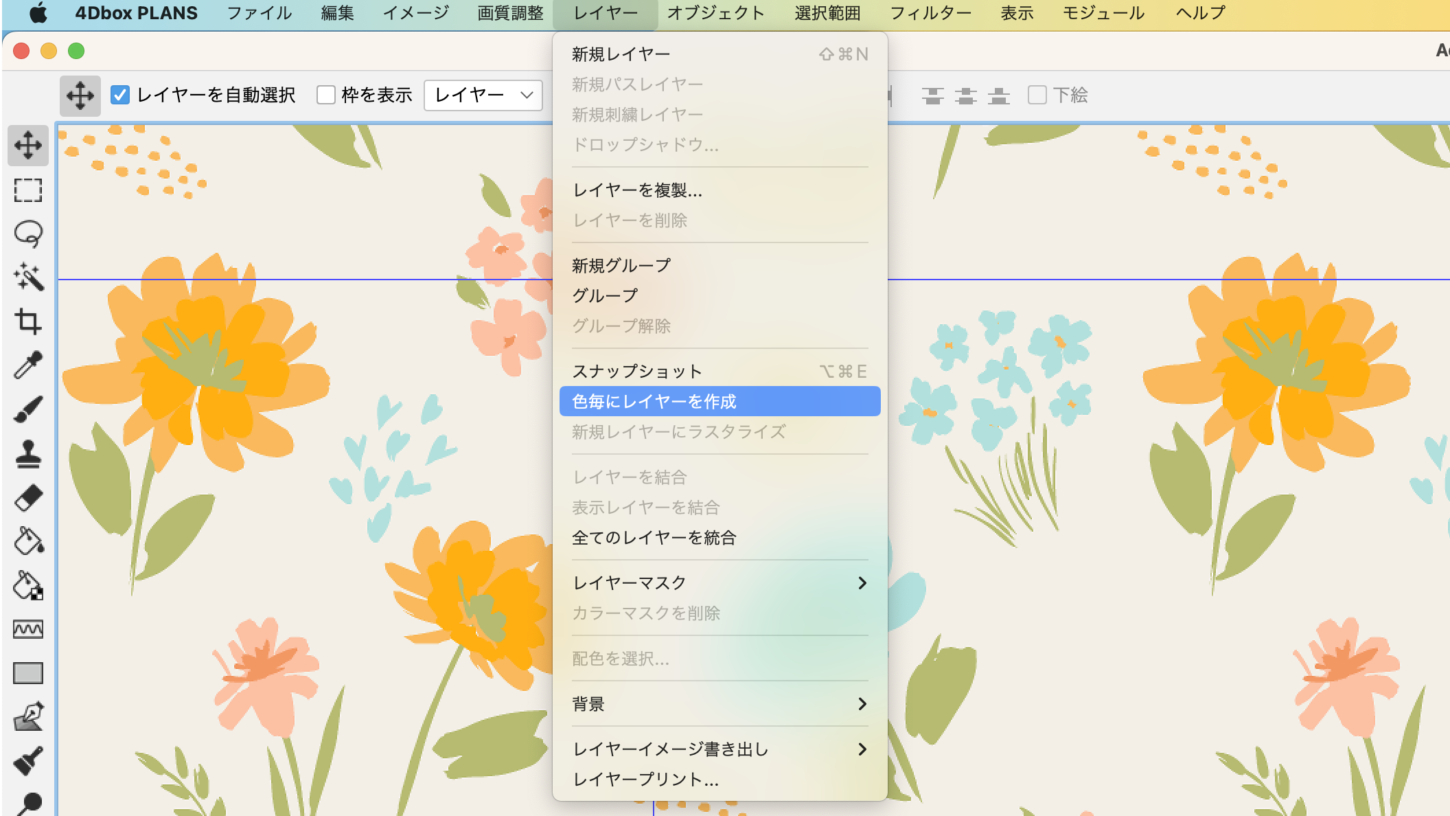Uncheck レイヤーを自動選択 checkbox
The height and width of the screenshot is (816, 1450).
[x=120, y=95]
